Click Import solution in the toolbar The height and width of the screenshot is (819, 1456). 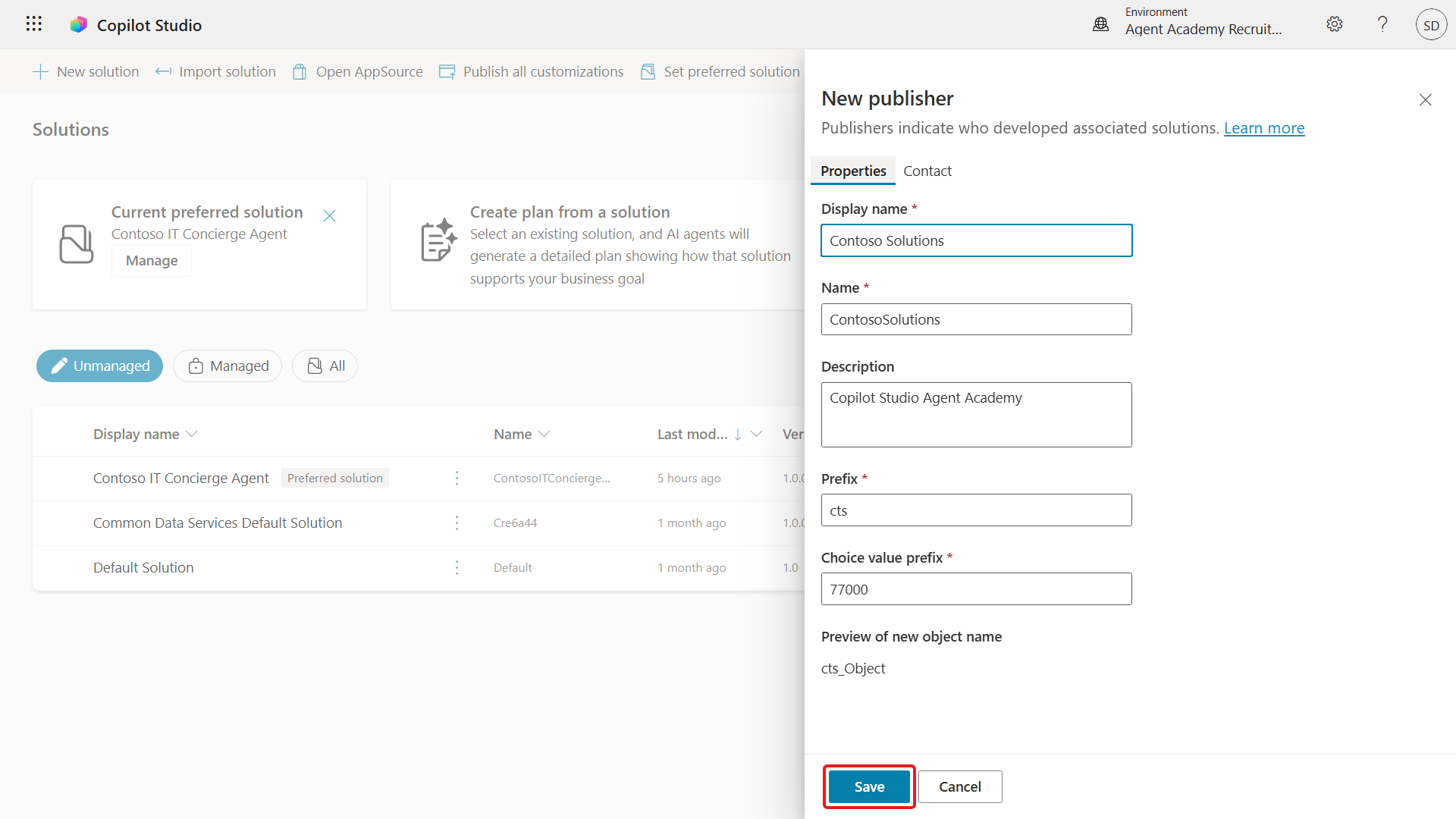coord(215,71)
